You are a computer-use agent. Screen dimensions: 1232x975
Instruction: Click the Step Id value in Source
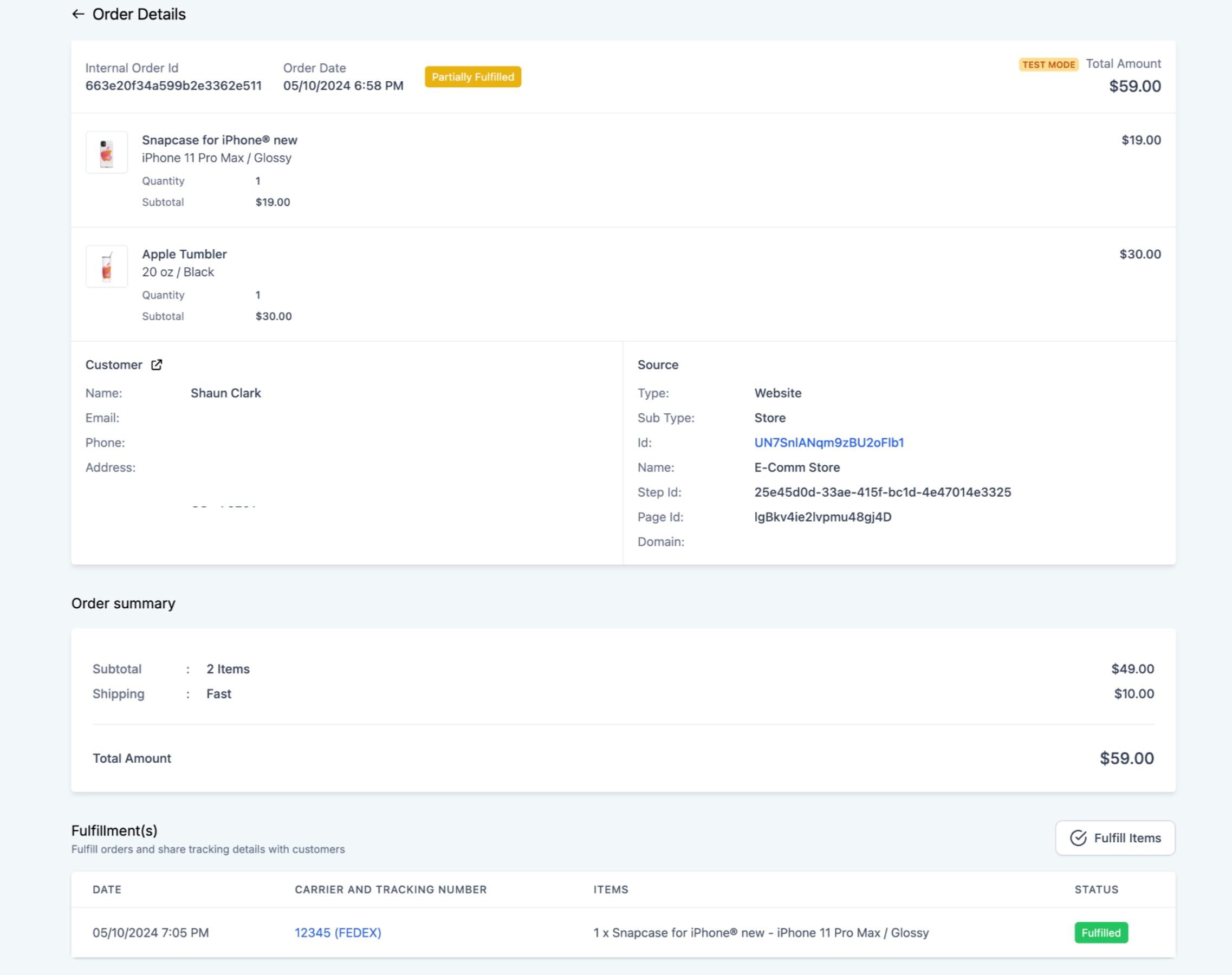coord(882,492)
